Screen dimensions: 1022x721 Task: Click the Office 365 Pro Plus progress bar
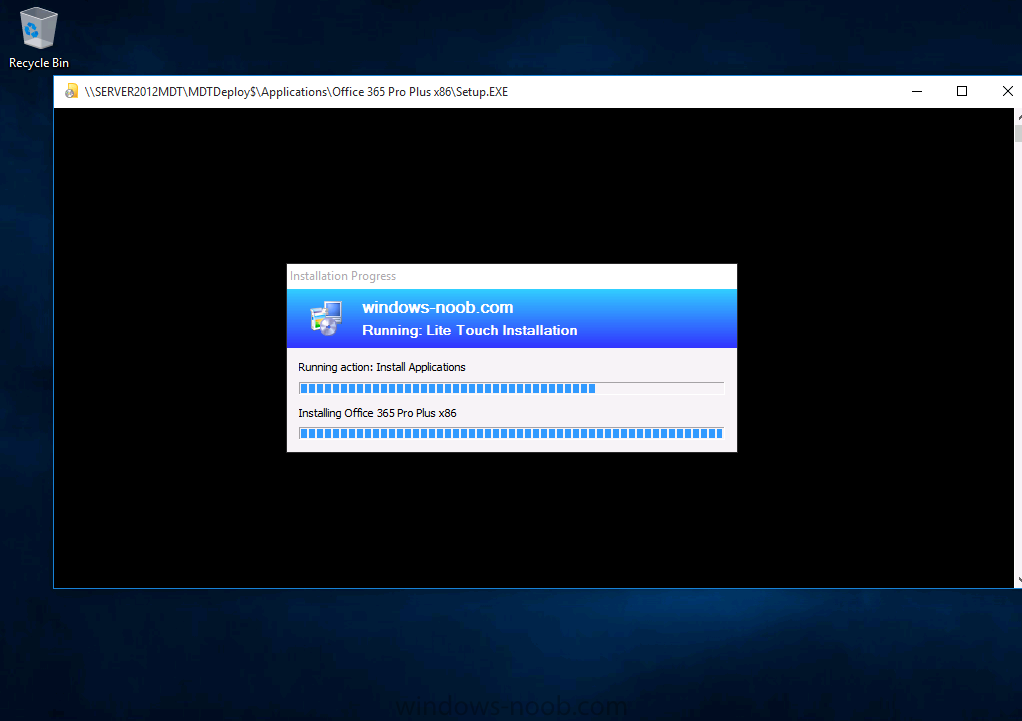pos(512,434)
